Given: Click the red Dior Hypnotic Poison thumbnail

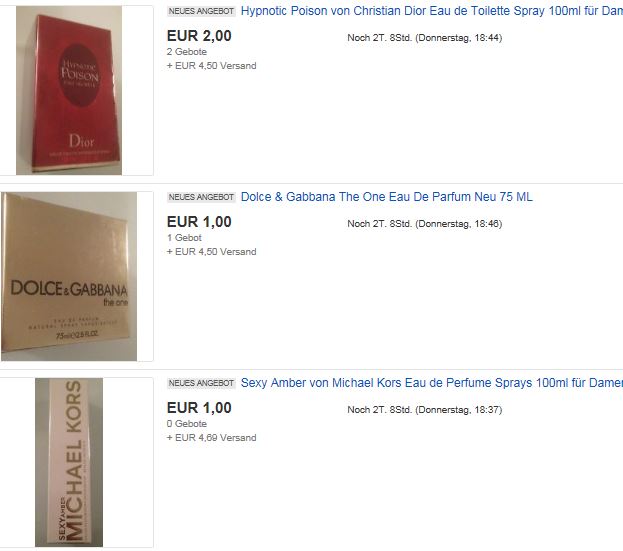Looking at the screenshot, I should coord(69,91).
